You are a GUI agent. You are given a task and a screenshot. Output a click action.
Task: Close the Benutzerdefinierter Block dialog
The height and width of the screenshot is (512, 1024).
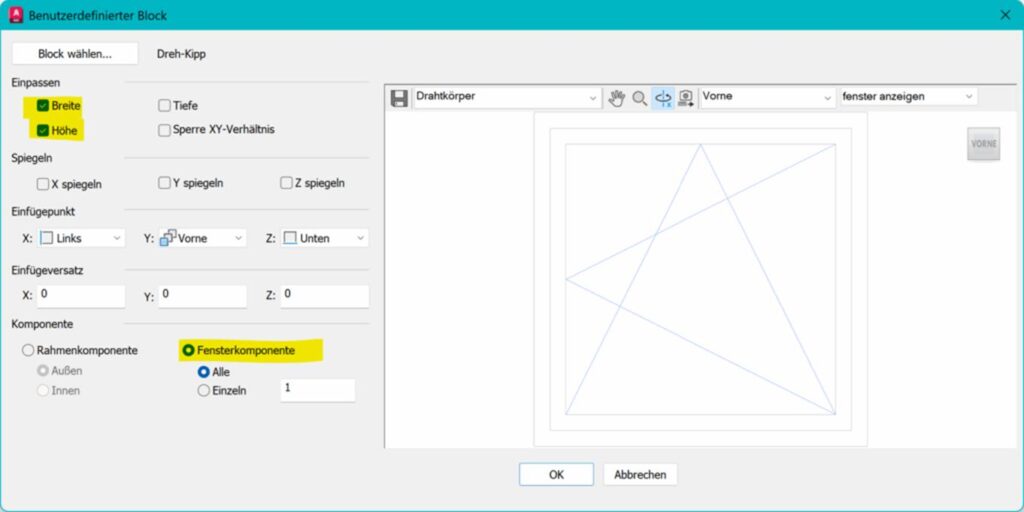(x=1005, y=15)
